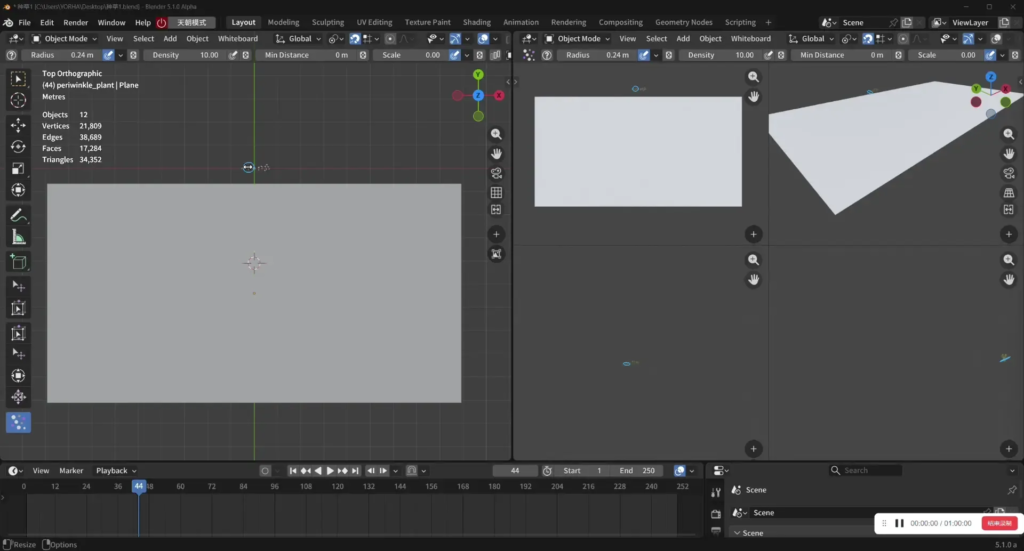Open Add menu in right viewport header
The height and width of the screenshot is (551, 1024).
pyautogui.click(x=683, y=39)
